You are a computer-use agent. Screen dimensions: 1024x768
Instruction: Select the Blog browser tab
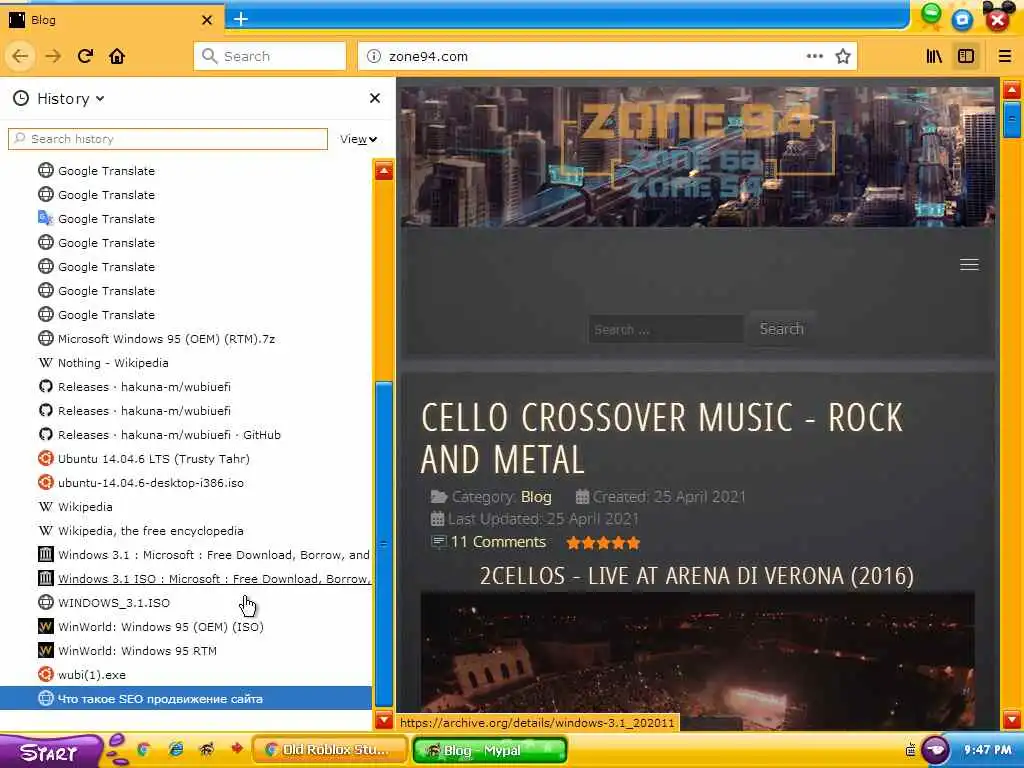(111, 20)
